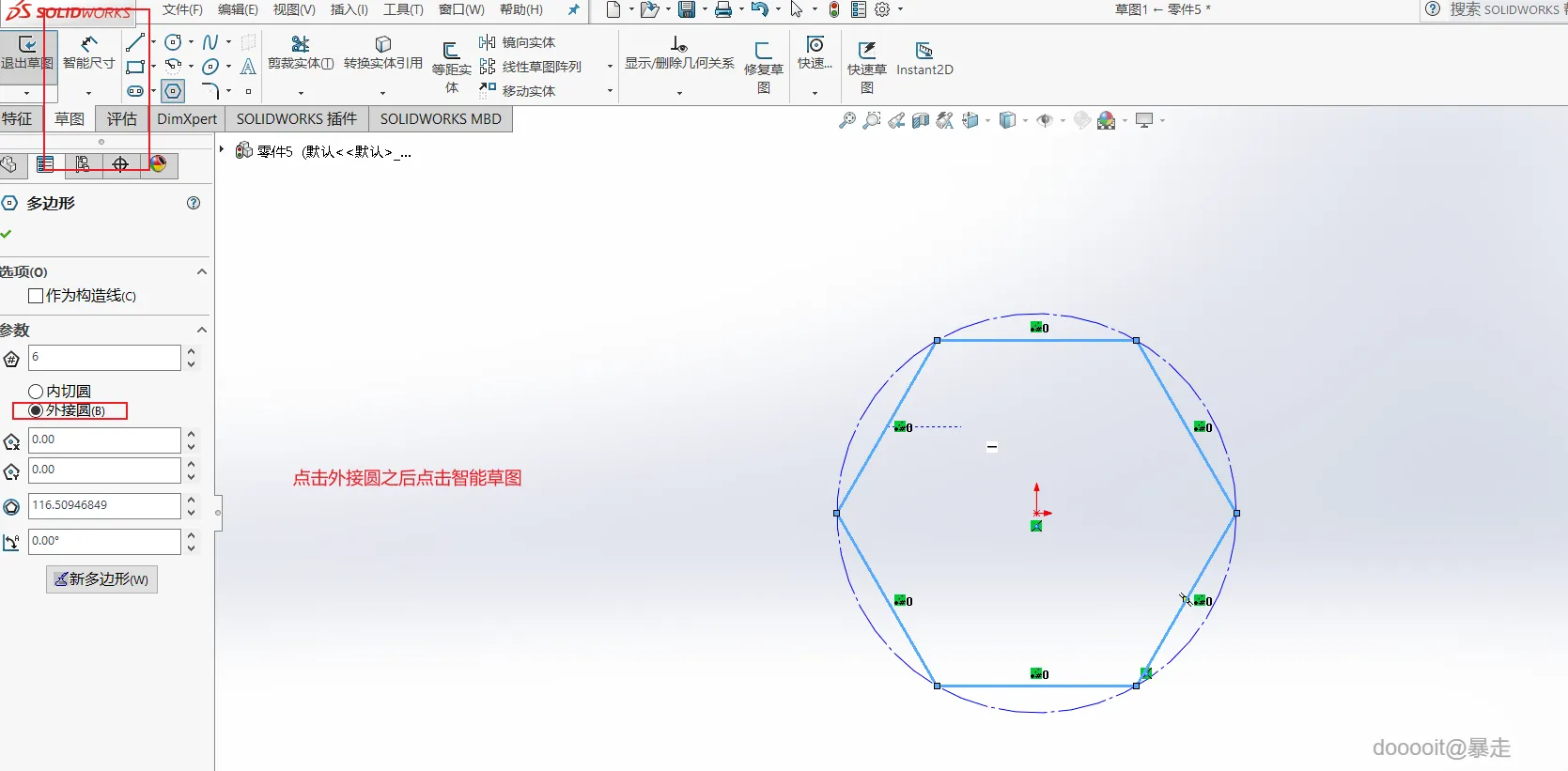The image size is (1568, 771).
Task: Click the Zoom to Fit magnifier icon
Action: pos(847,120)
